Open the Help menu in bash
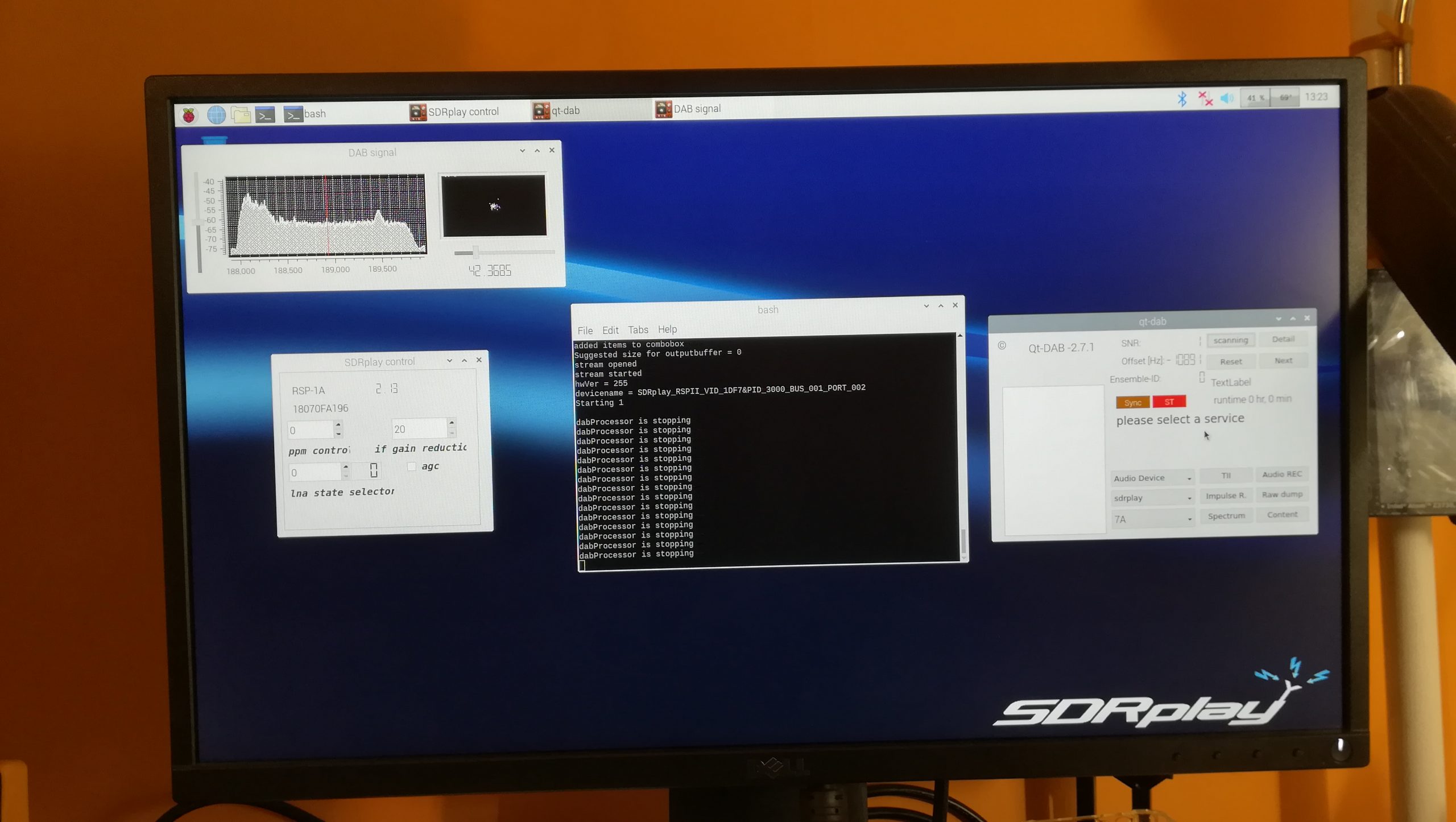The image size is (1456, 822). (x=667, y=329)
